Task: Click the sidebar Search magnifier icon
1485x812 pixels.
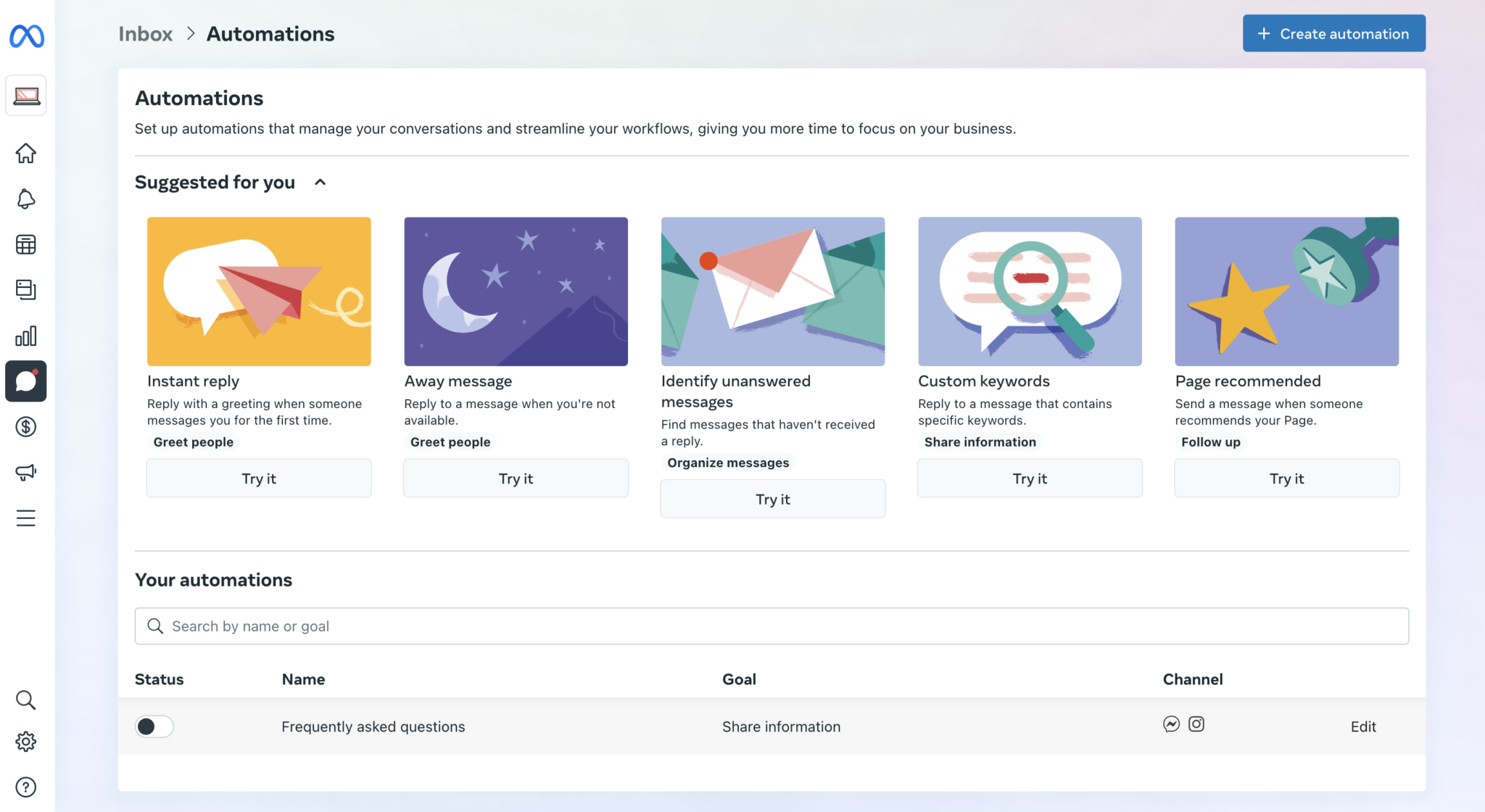Action: [26, 700]
